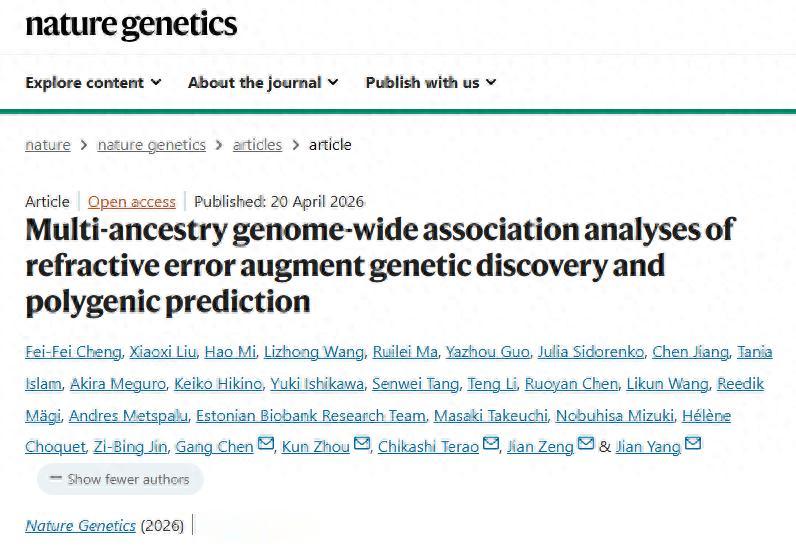
Task: Click envelope icon beside Jian Yang
Action: click(692, 444)
